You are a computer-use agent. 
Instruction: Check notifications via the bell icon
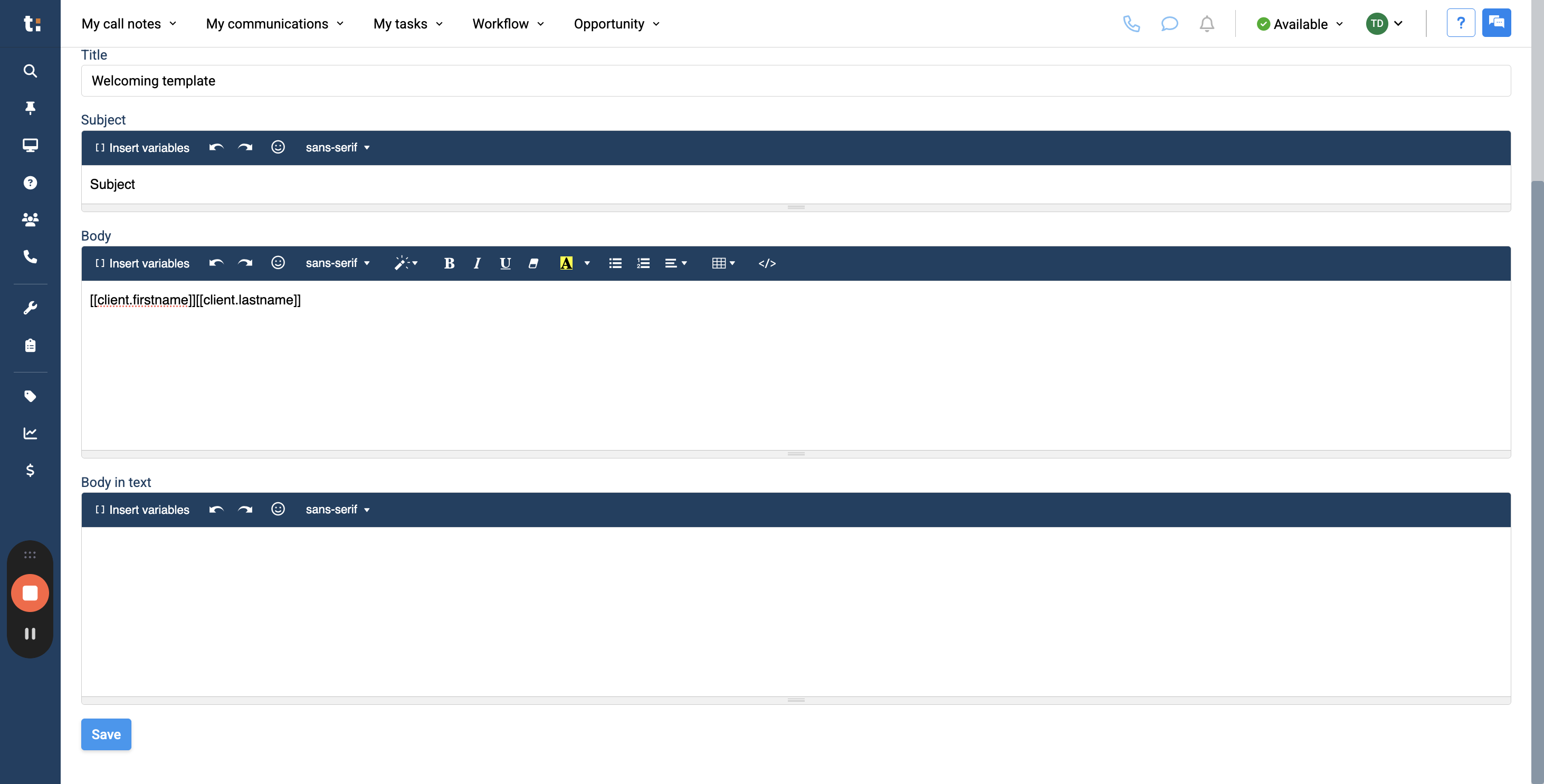pyautogui.click(x=1207, y=24)
